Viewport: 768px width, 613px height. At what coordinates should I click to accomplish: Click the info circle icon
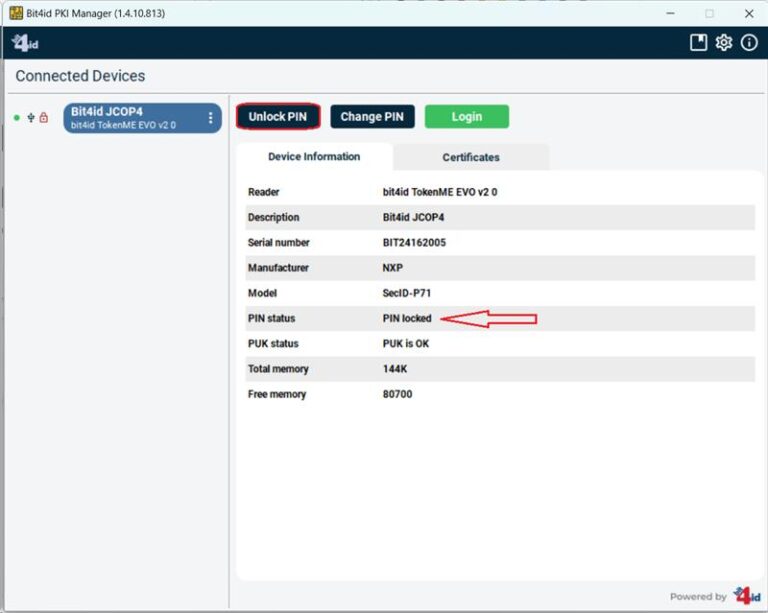tap(749, 43)
